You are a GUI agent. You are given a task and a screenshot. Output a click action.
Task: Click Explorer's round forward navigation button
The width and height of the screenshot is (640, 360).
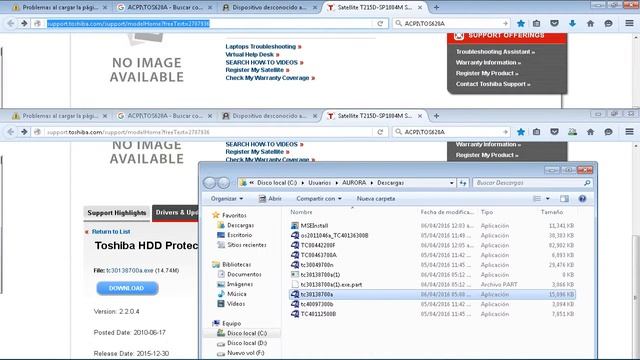tap(224, 183)
